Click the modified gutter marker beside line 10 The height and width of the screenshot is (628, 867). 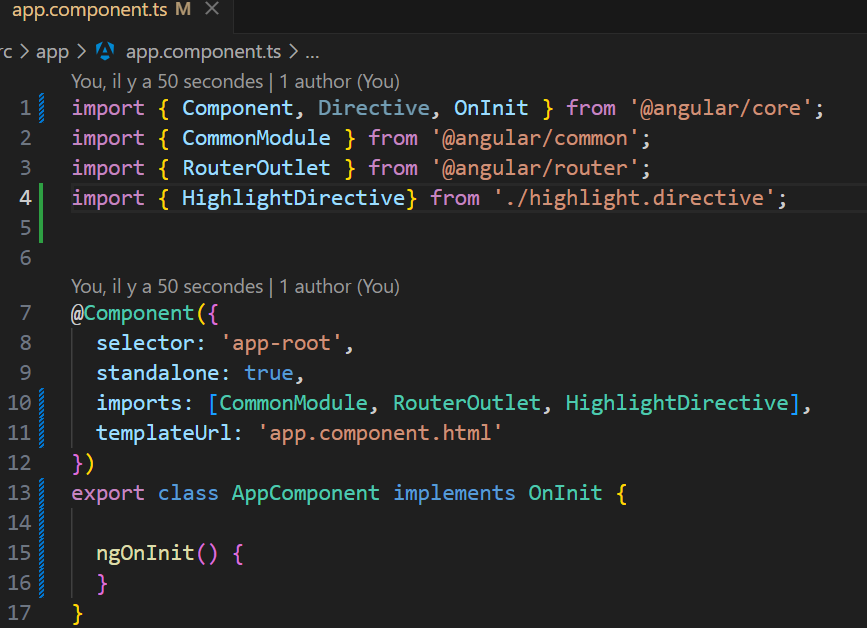(x=41, y=418)
